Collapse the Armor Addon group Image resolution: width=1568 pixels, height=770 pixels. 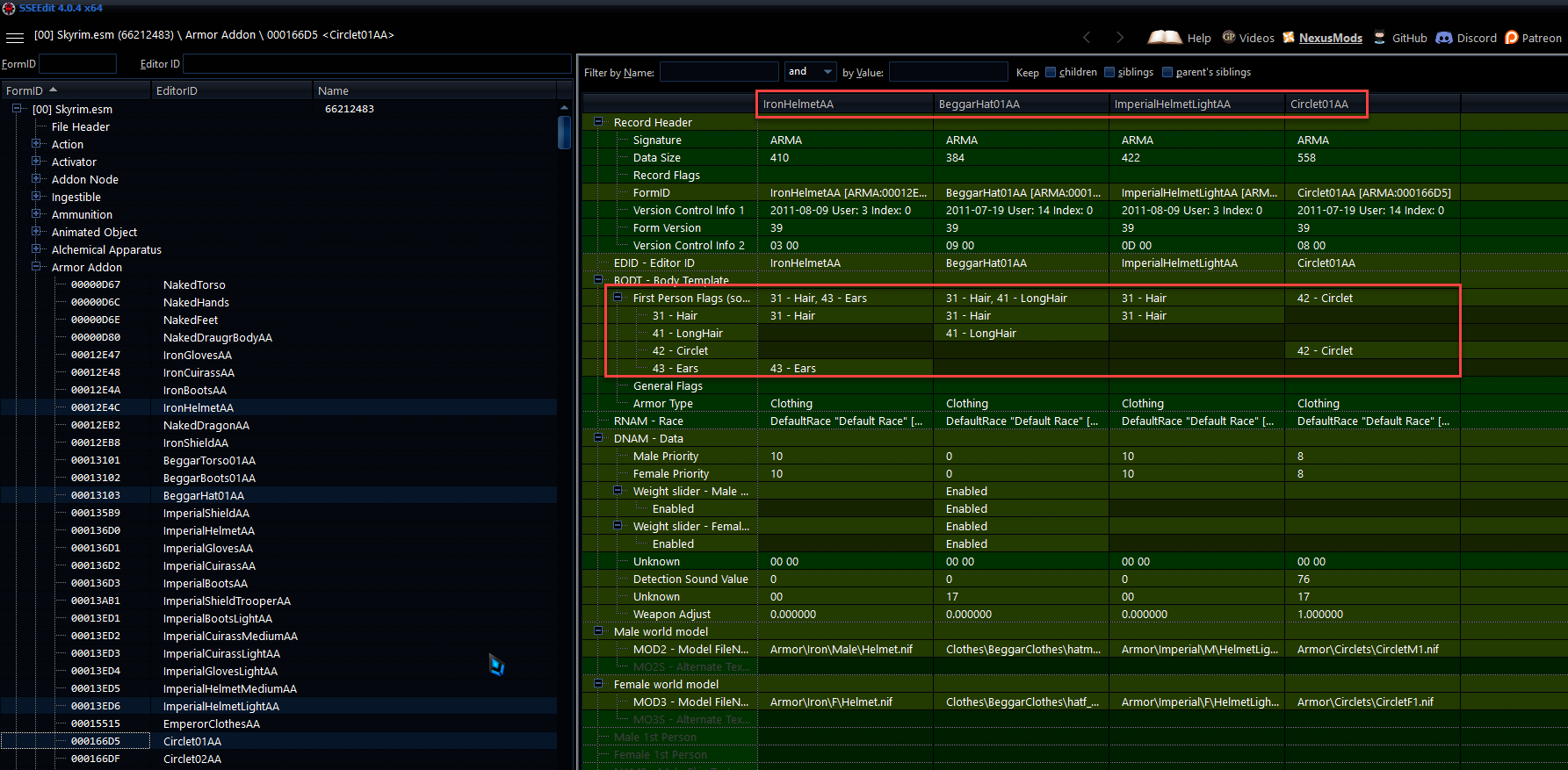(x=36, y=267)
